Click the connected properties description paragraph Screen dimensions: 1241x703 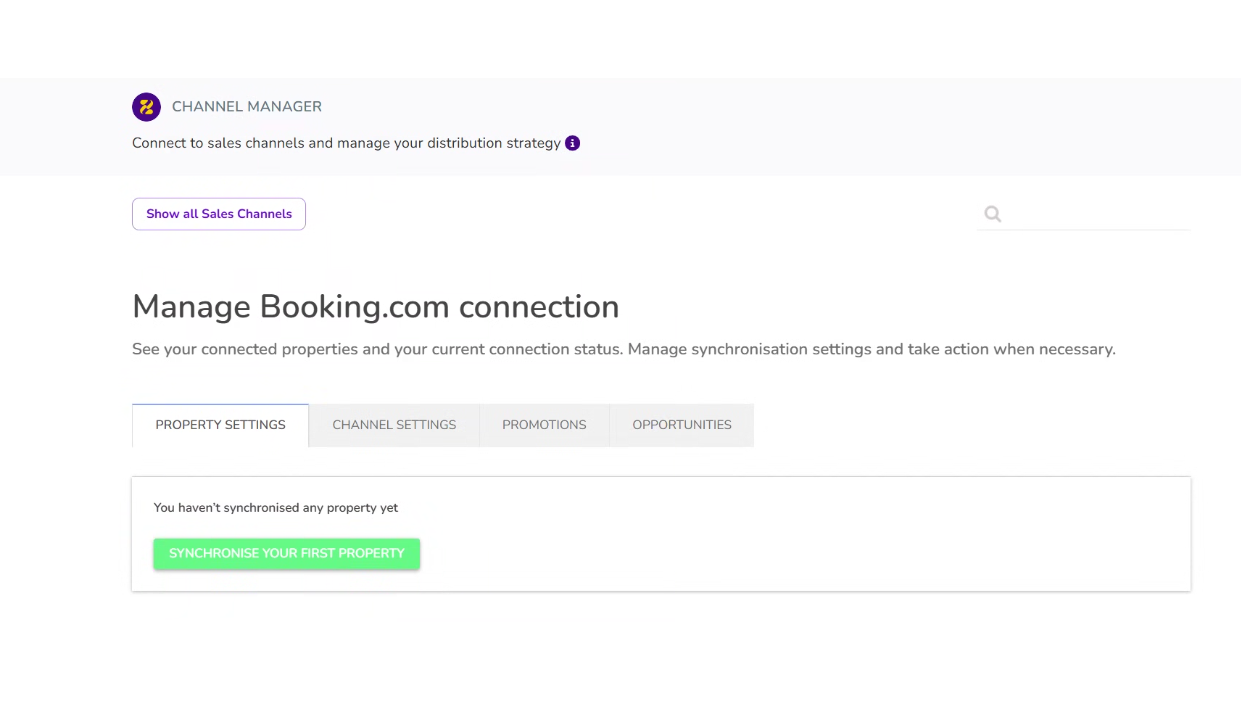[x=623, y=349]
